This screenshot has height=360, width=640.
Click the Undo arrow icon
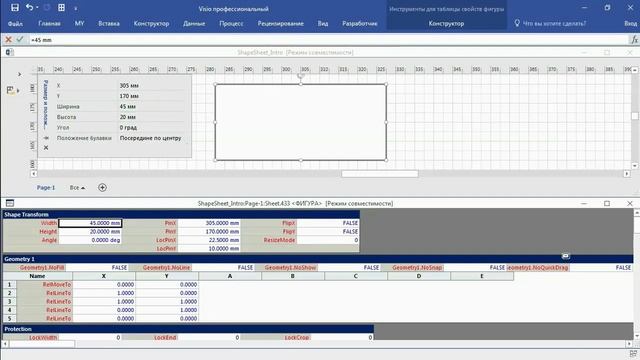(29, 7)
